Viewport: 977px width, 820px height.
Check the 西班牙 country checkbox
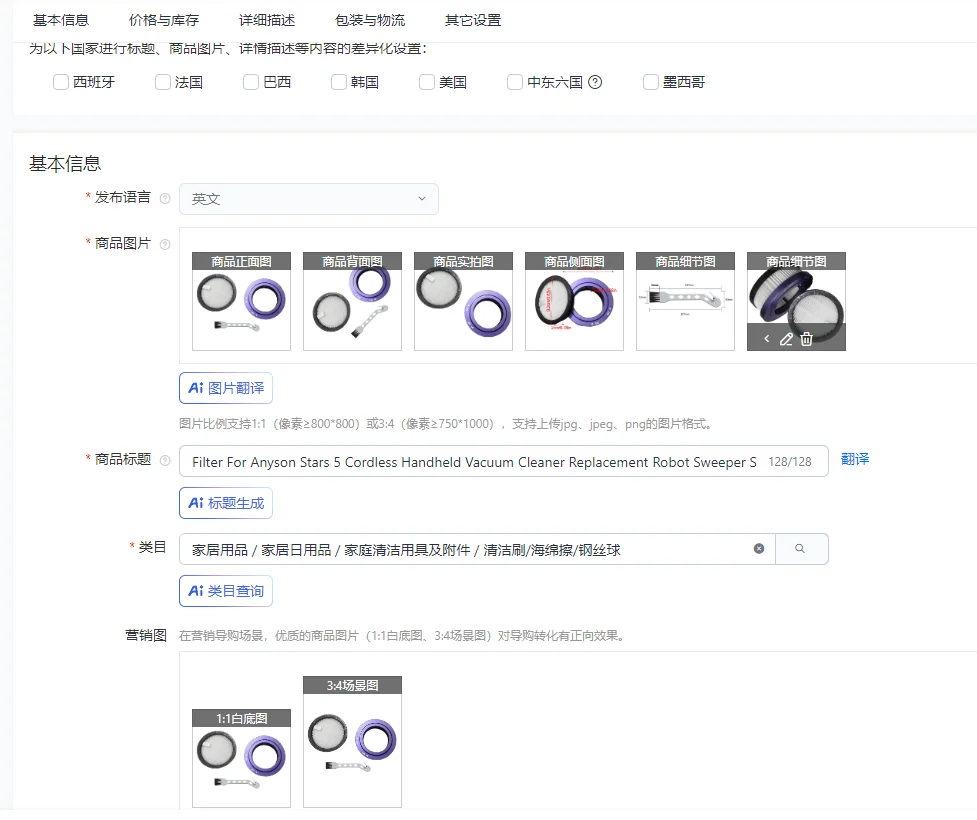click(x=60, y=82)
